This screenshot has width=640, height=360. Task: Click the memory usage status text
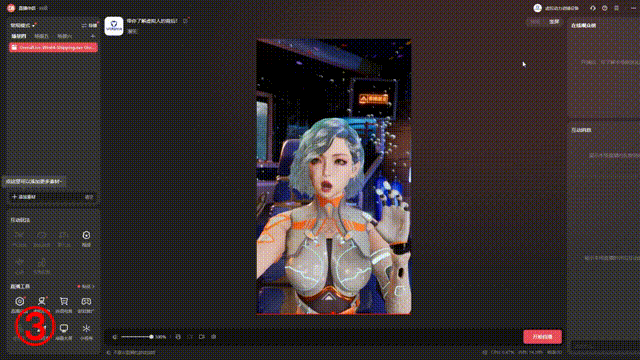[531, 352]
